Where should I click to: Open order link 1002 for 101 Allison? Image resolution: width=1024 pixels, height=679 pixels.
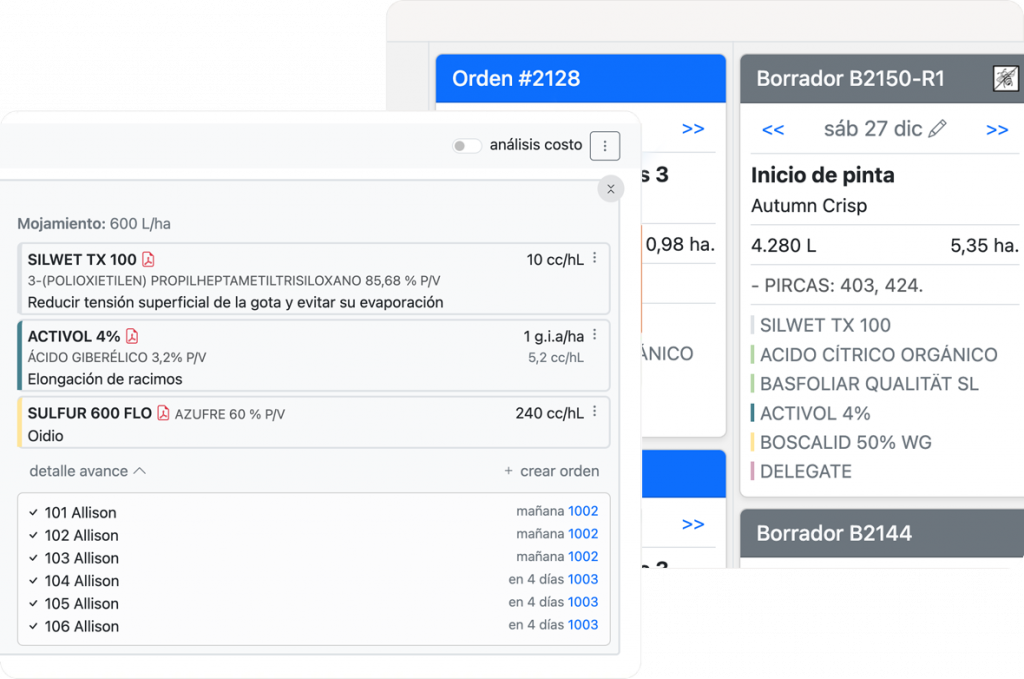583,511
